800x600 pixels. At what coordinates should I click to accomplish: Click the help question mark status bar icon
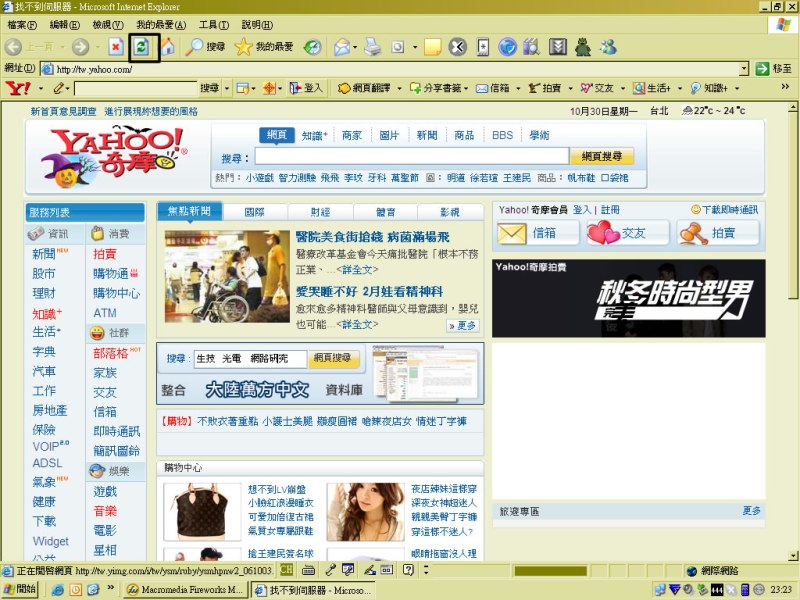(408, 570)
